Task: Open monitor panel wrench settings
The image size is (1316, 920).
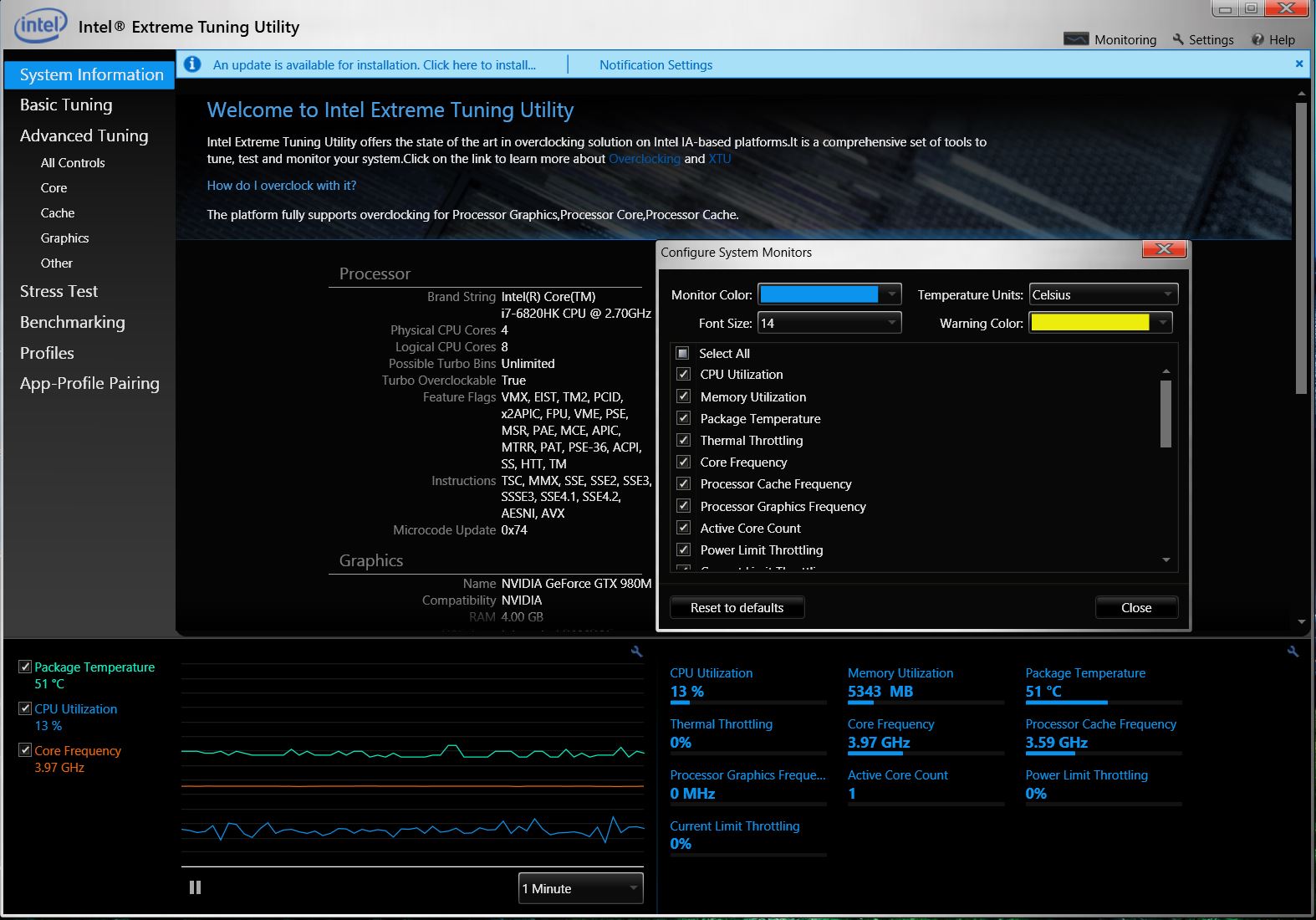Action: (x=1293, y=652)
